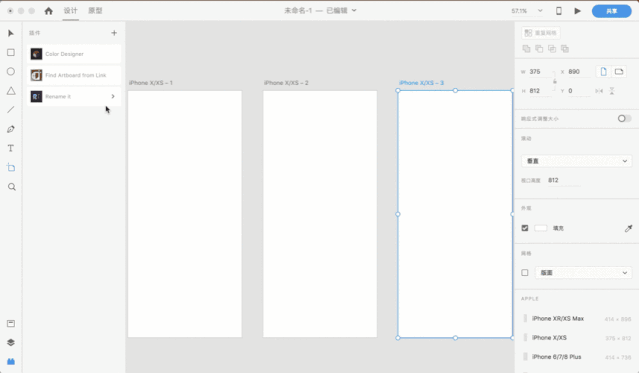639x373 pixels.
Task: Select the Polygon triangle tool
Action: pos(11,90)
